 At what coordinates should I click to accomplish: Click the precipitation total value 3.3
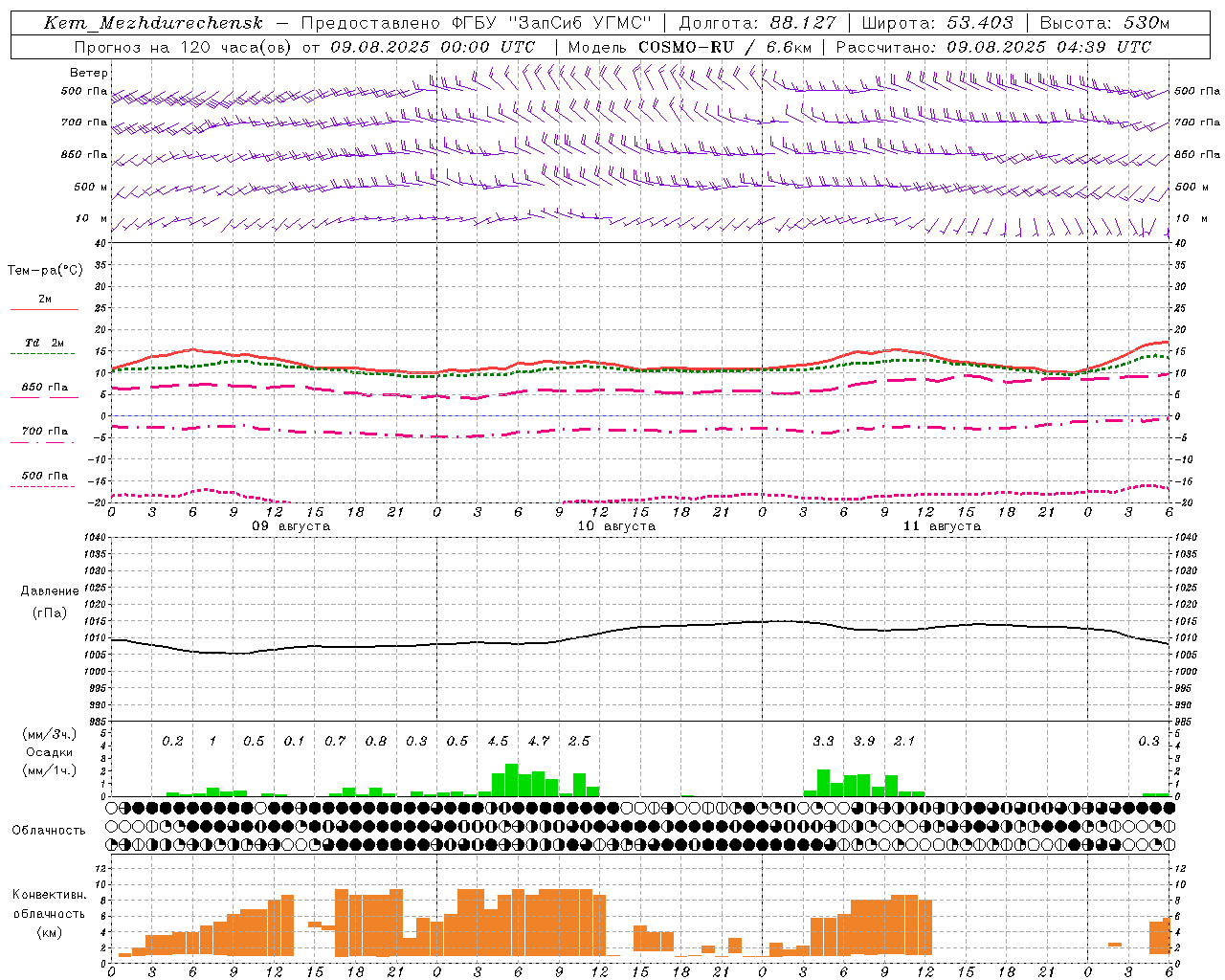823,742
